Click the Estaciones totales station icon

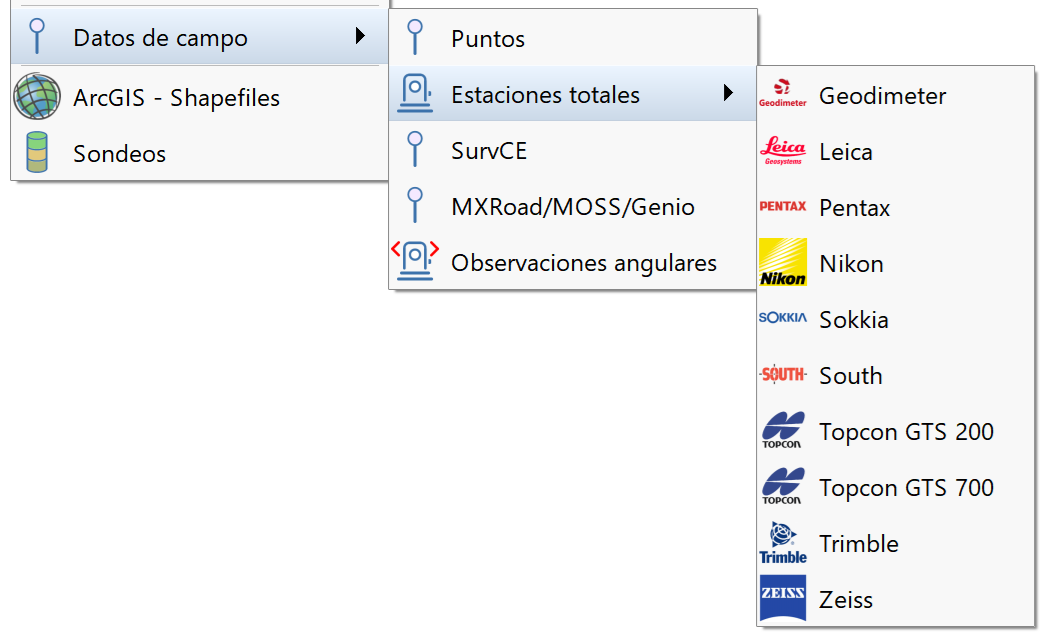414,93
